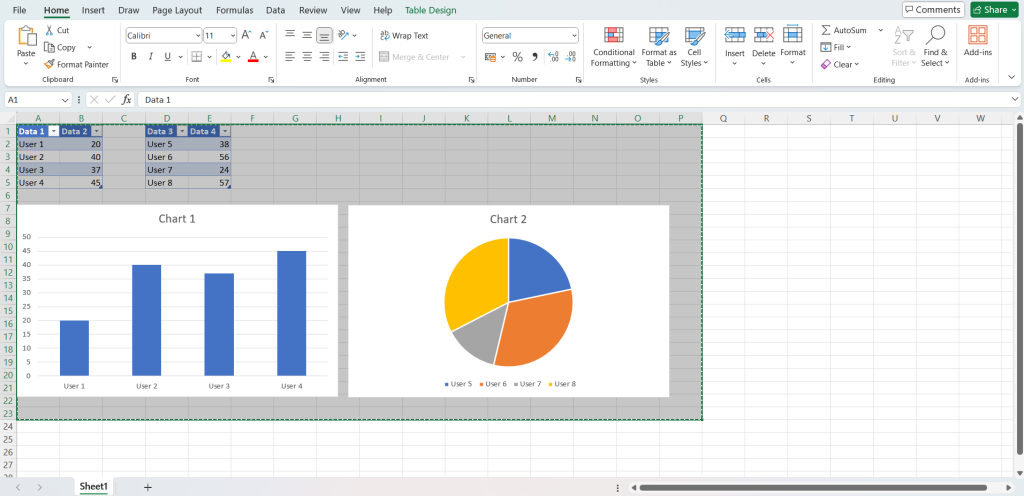Switch to the Formulas tab

pos(234,10)
